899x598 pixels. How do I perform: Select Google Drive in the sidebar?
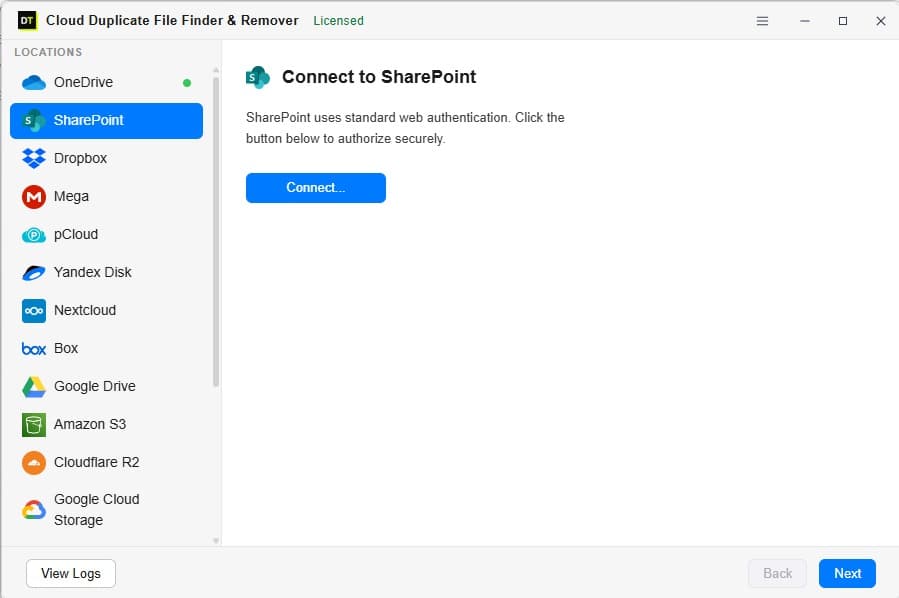coord(107,386)
